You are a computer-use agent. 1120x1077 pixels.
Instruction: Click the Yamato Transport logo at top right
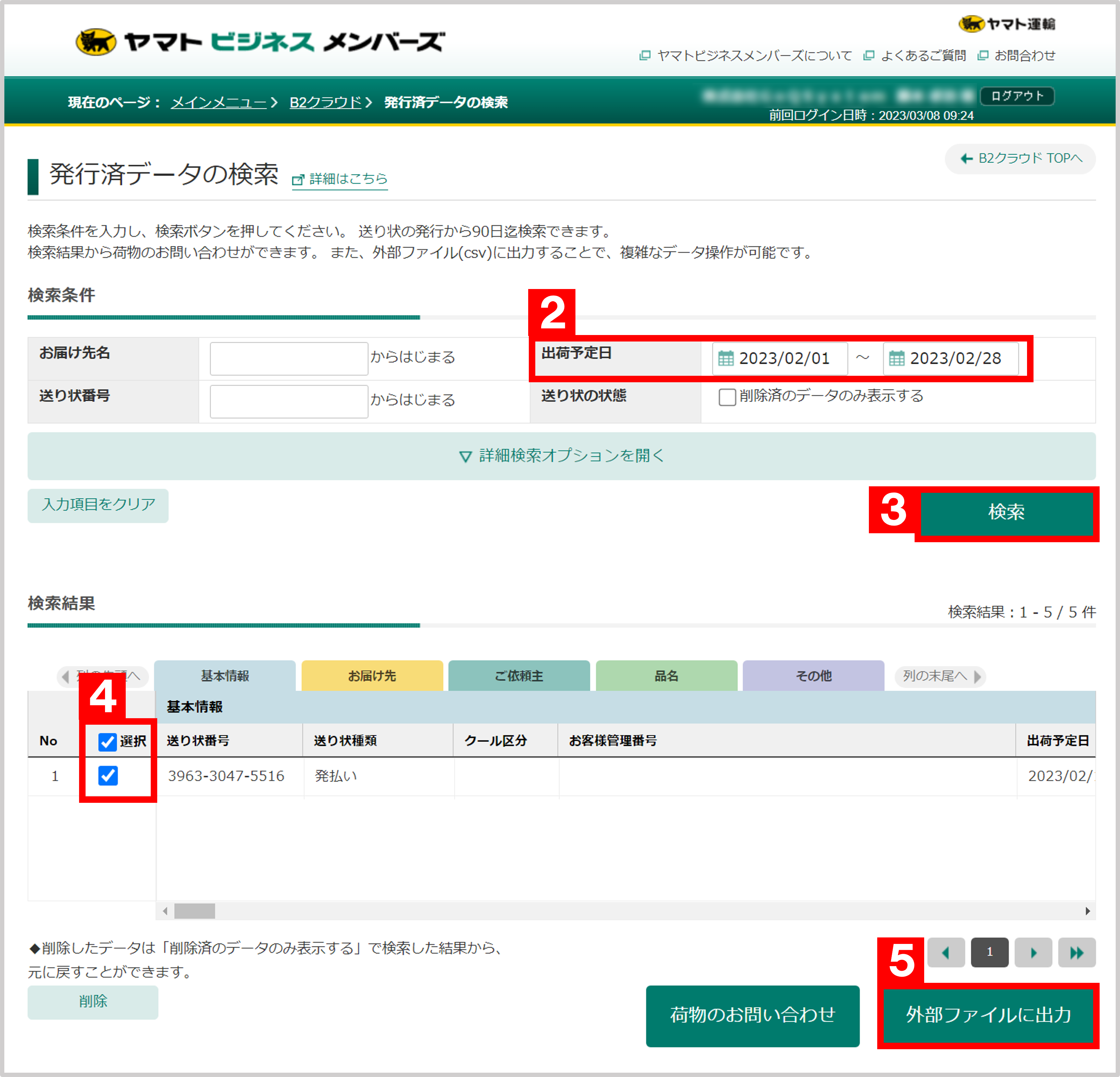1007,23
